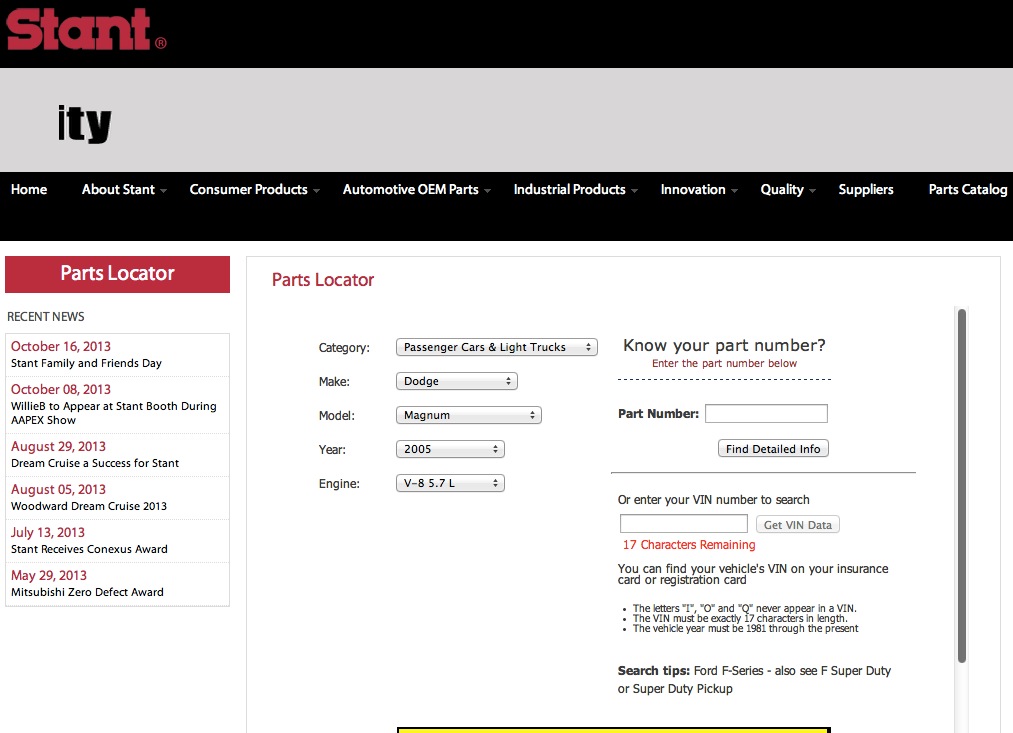The image size is (1013, 733).
Task: Click the May 29, 2013 date
Action: [x=48, y=575]
